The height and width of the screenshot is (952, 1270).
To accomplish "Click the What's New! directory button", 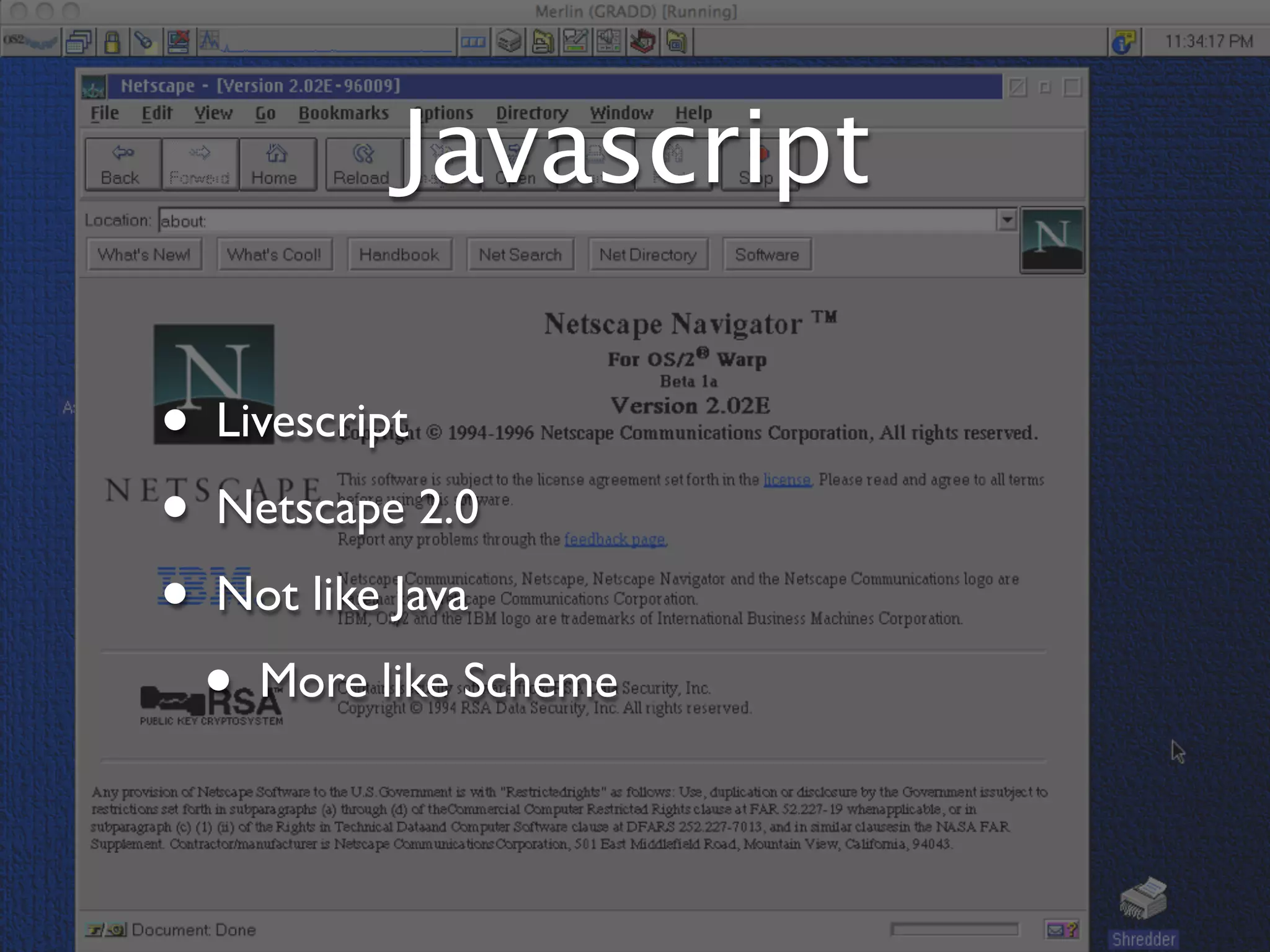I will tap(144, 255).
